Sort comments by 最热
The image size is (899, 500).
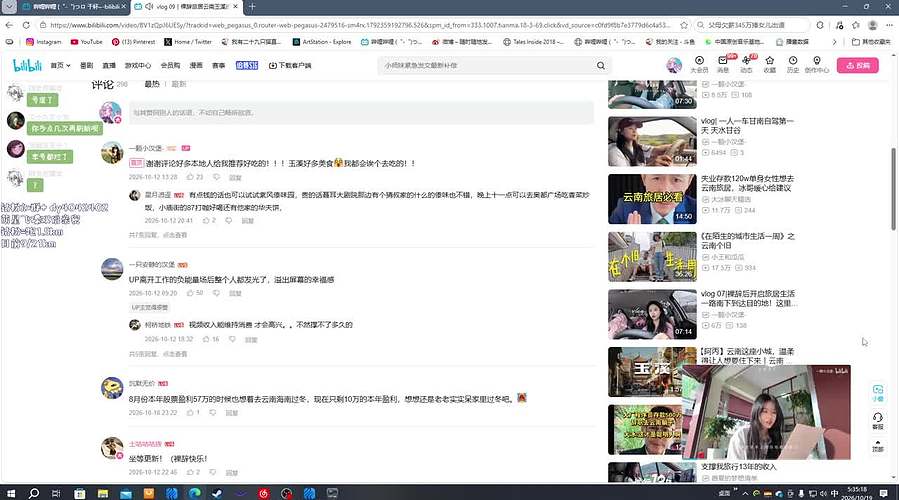152,84
